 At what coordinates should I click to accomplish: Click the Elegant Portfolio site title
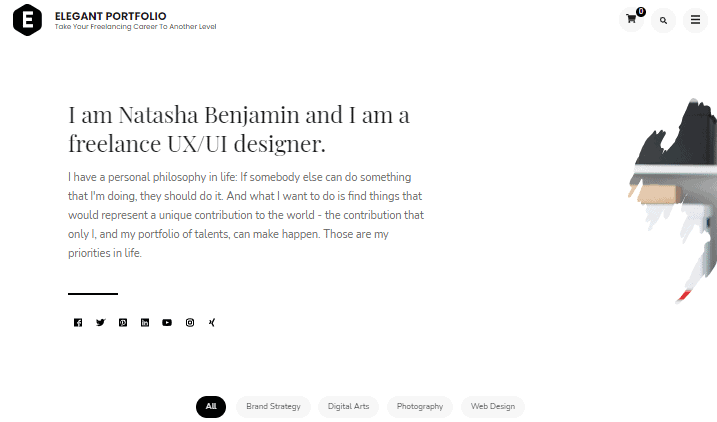pos(111,16)
